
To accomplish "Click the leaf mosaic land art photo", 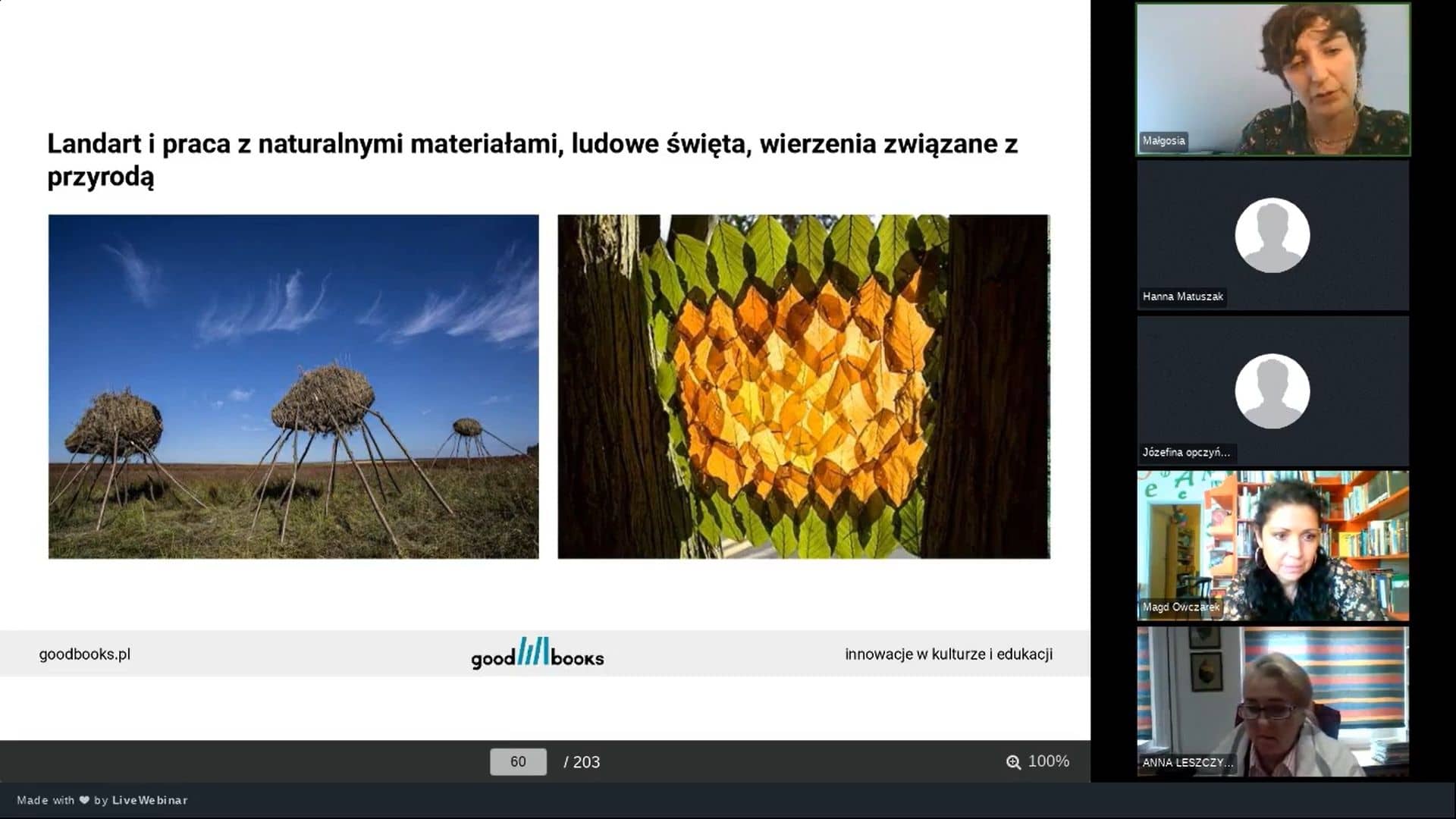I will [804, 387].
